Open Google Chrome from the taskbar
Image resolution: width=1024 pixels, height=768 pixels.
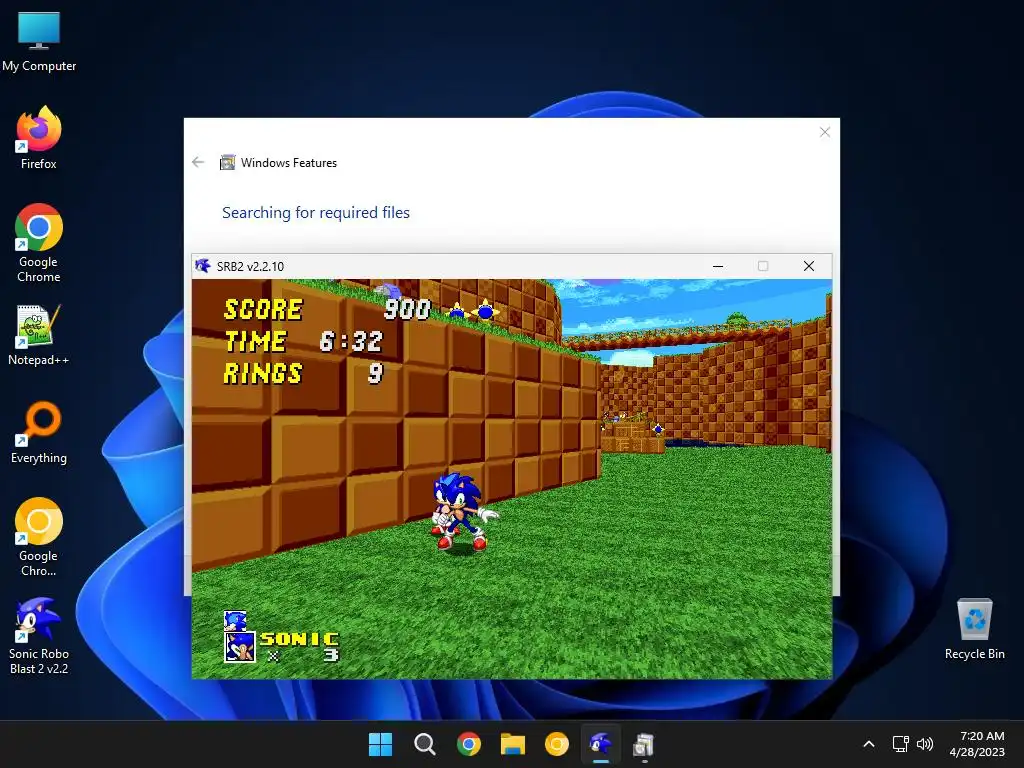pyautogui.click(x=469, y=744)
